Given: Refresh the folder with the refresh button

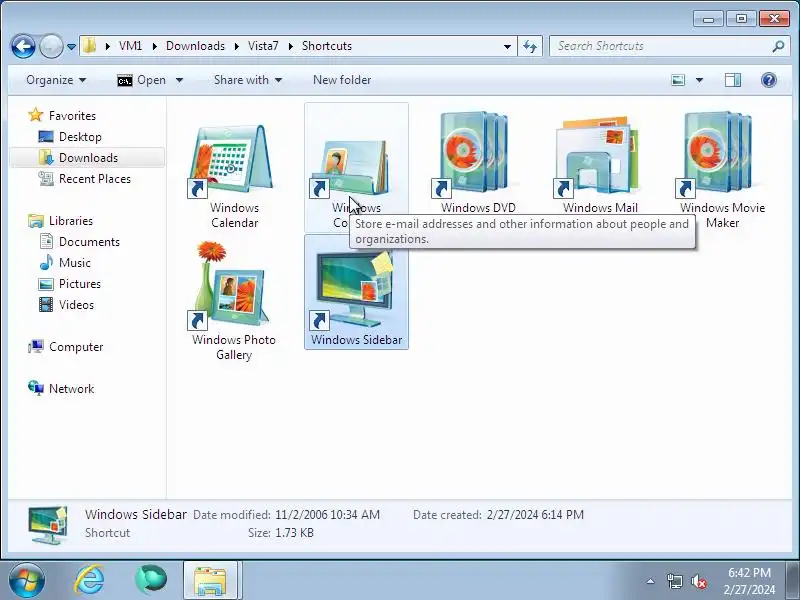Looking at the screenshot, I should [530, 46].
